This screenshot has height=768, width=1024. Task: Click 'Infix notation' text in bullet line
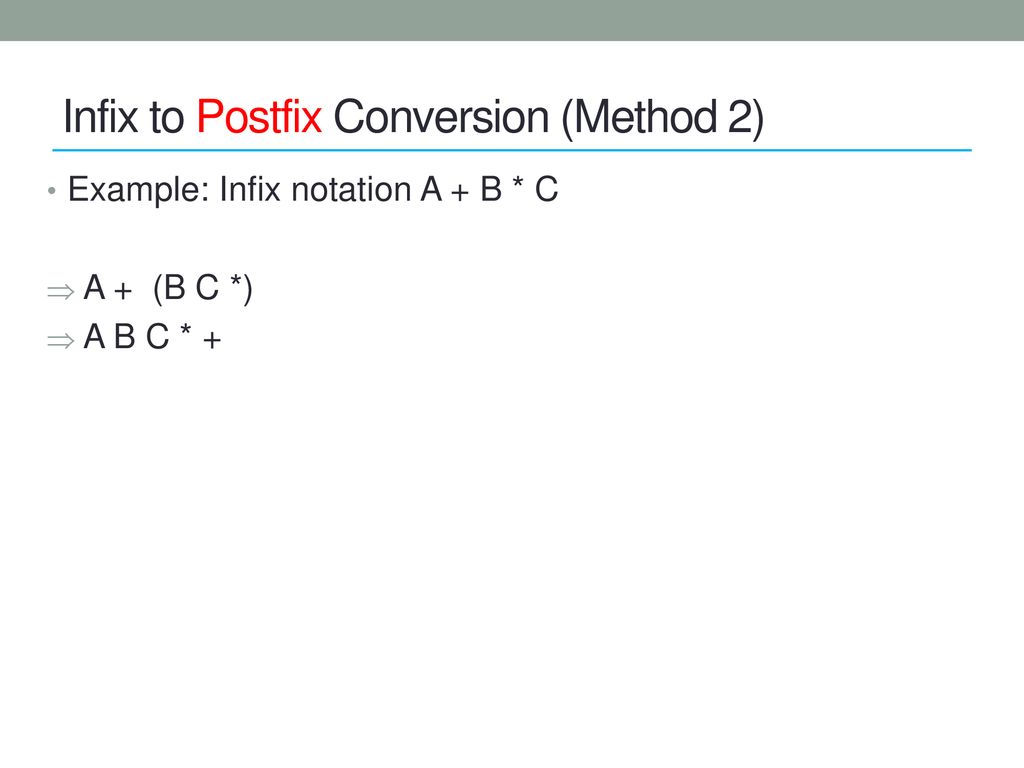click(x=315, y=189)
